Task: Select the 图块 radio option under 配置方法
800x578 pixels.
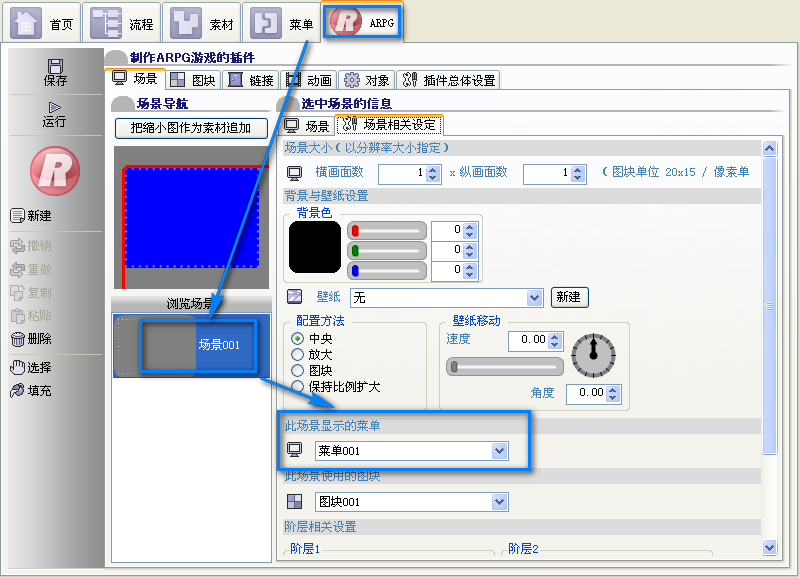Action: 297,370
